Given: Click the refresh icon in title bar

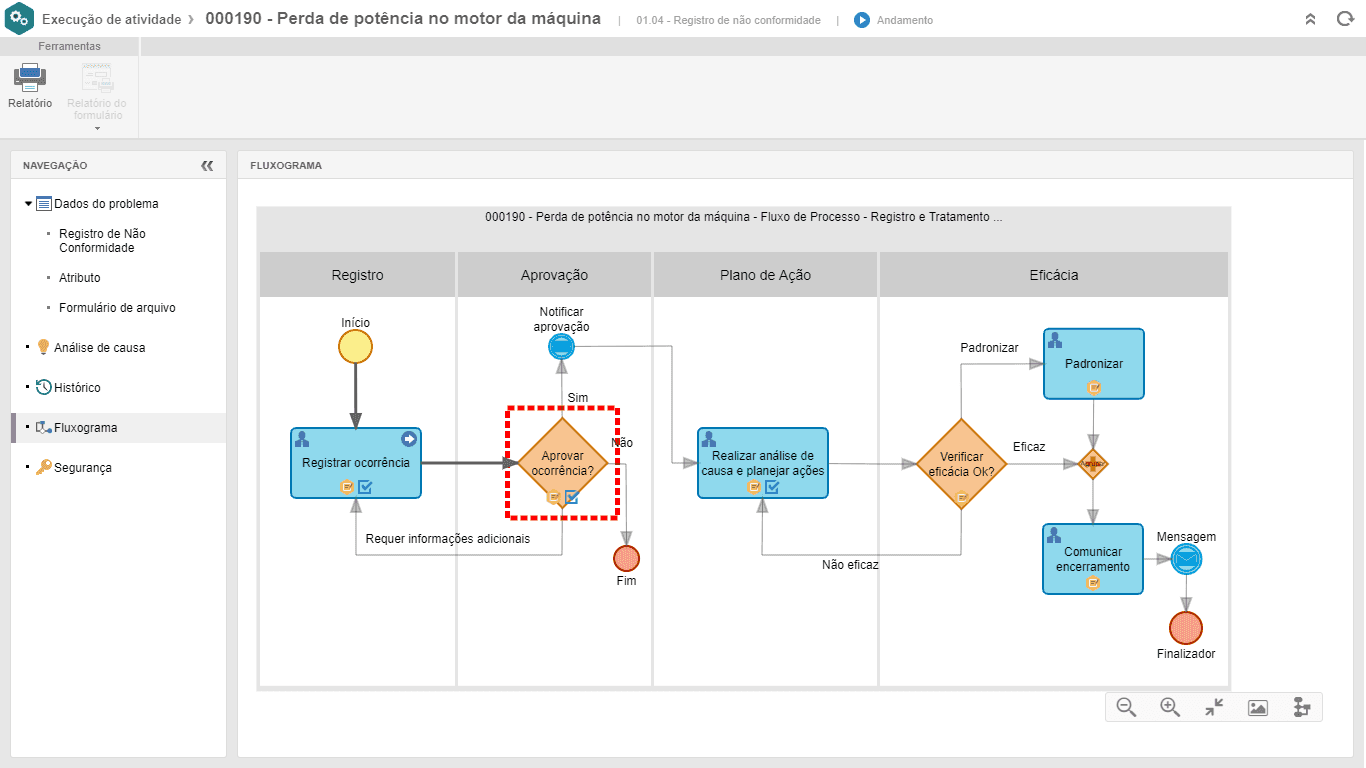Looking at the screenshot, I should coord(1345,19).
